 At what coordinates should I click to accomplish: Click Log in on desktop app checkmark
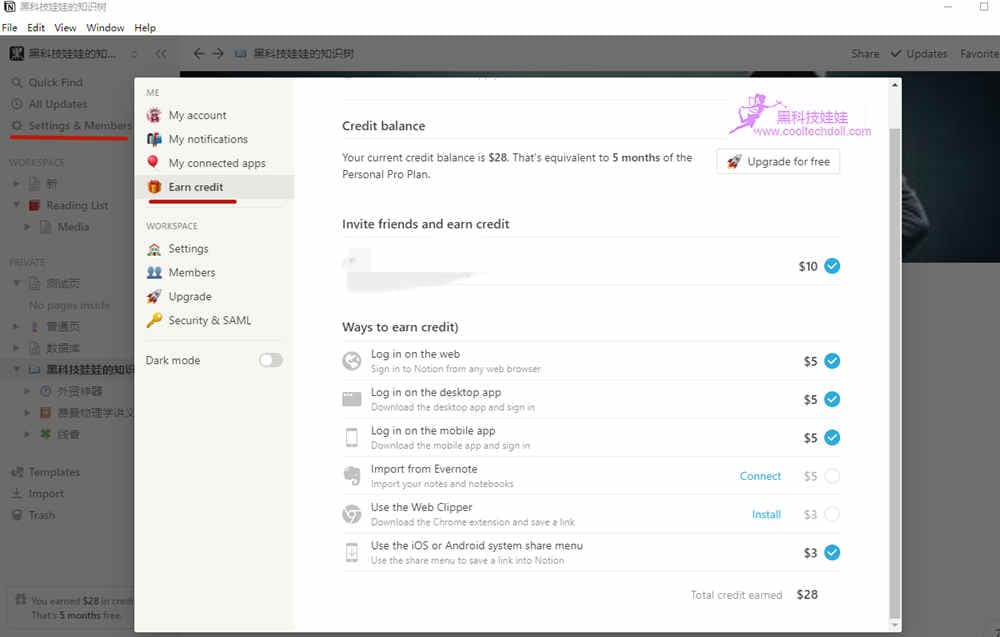[832, 399]
